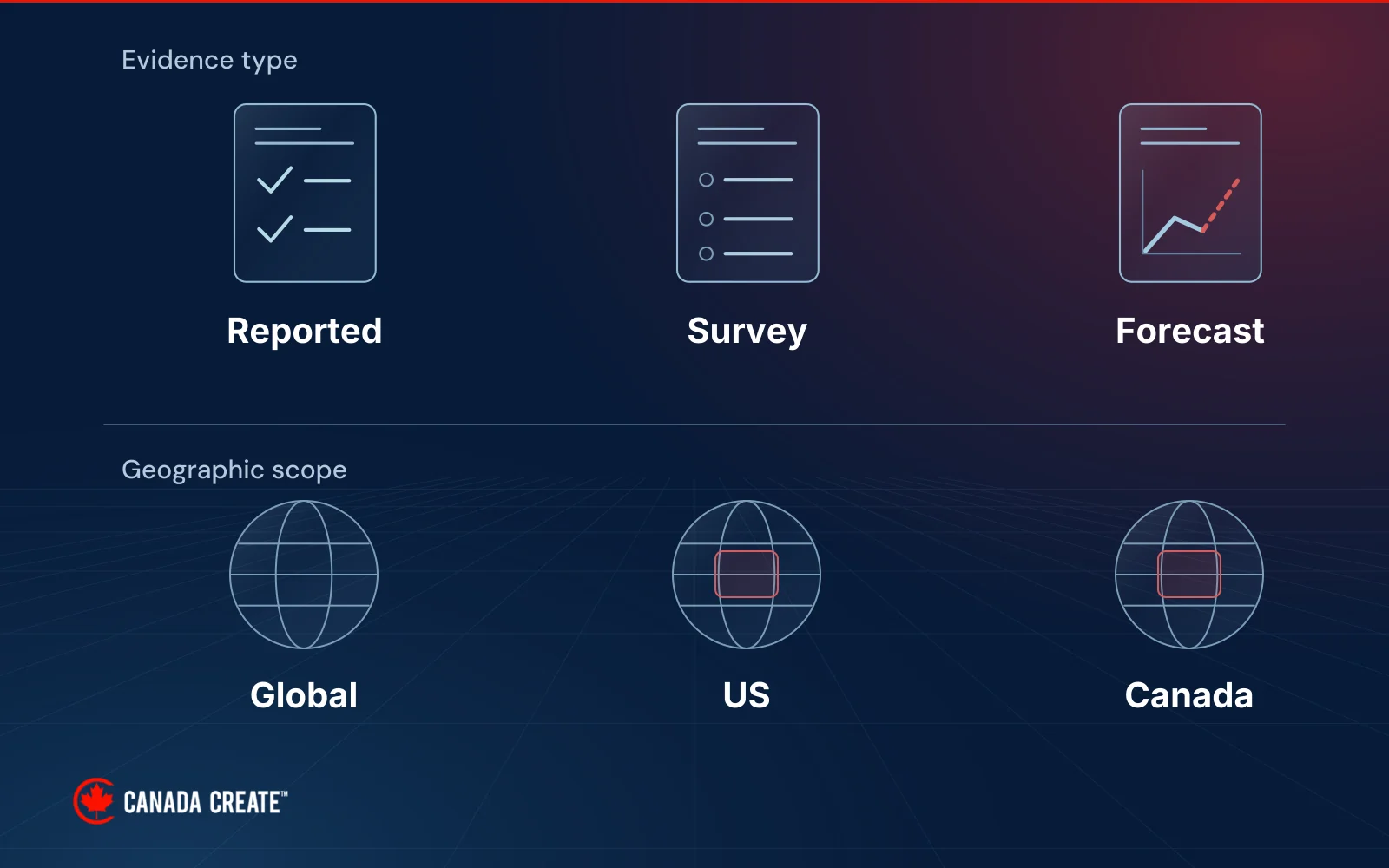Screen dimensions: 1389x868
Task: Open the Forecast chart document icon
Action: [x=1190, y=193]
